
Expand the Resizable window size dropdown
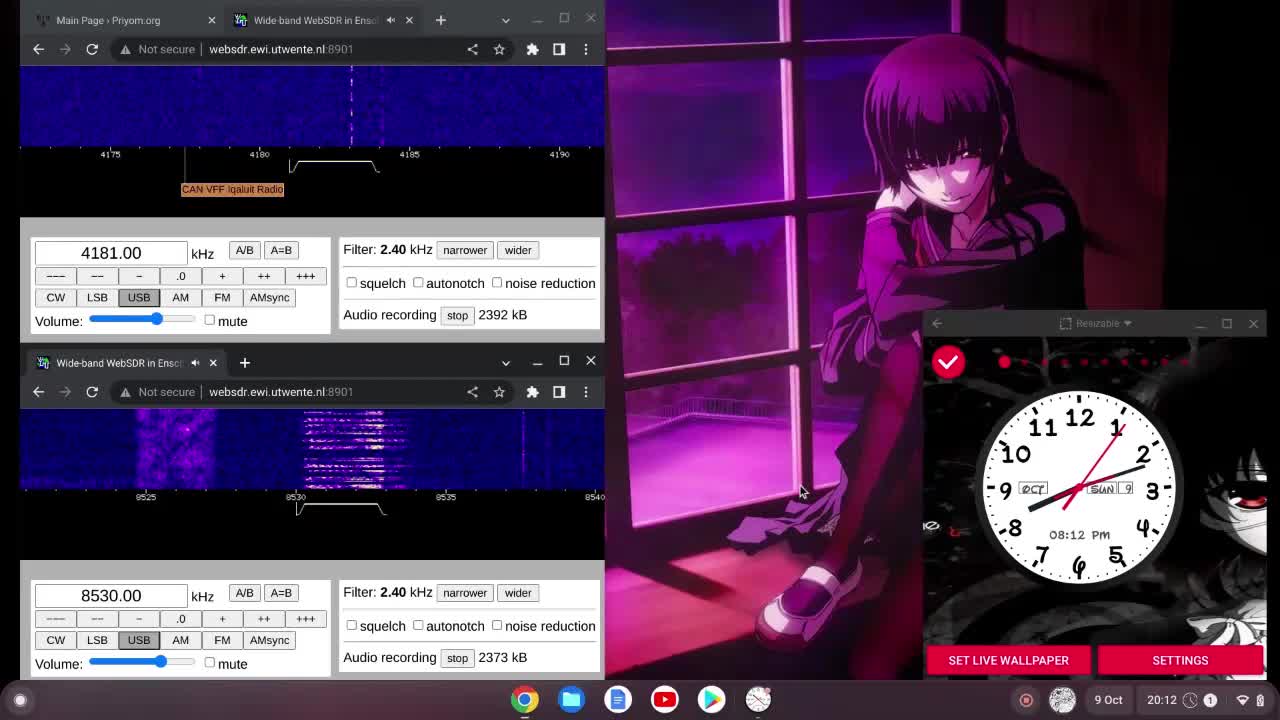pyautogui.click(x=1096, y=323)
